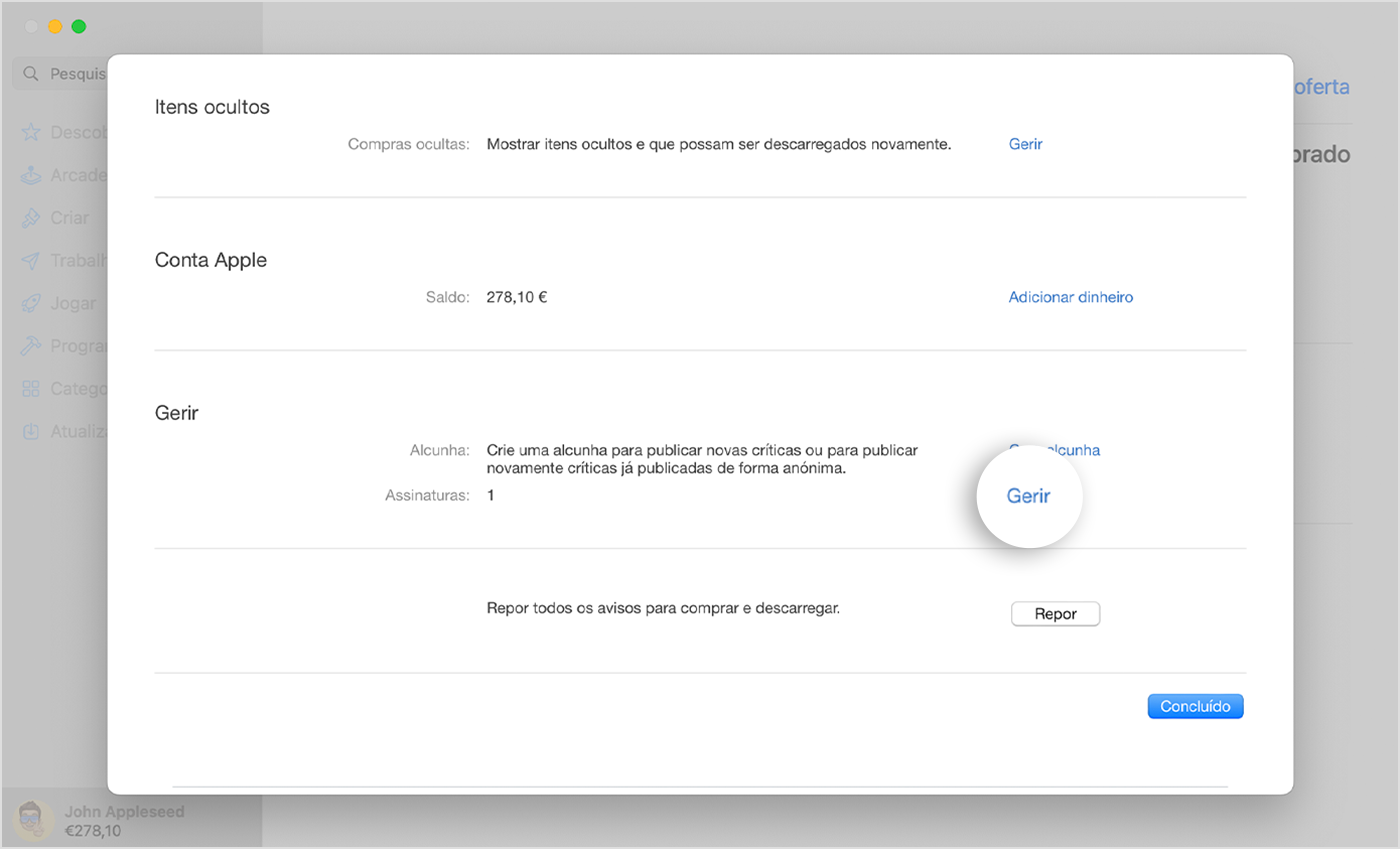Open Categorias via the grid icon
Image resolution: width=1400 pixels, height=850 pixels.
32,388
